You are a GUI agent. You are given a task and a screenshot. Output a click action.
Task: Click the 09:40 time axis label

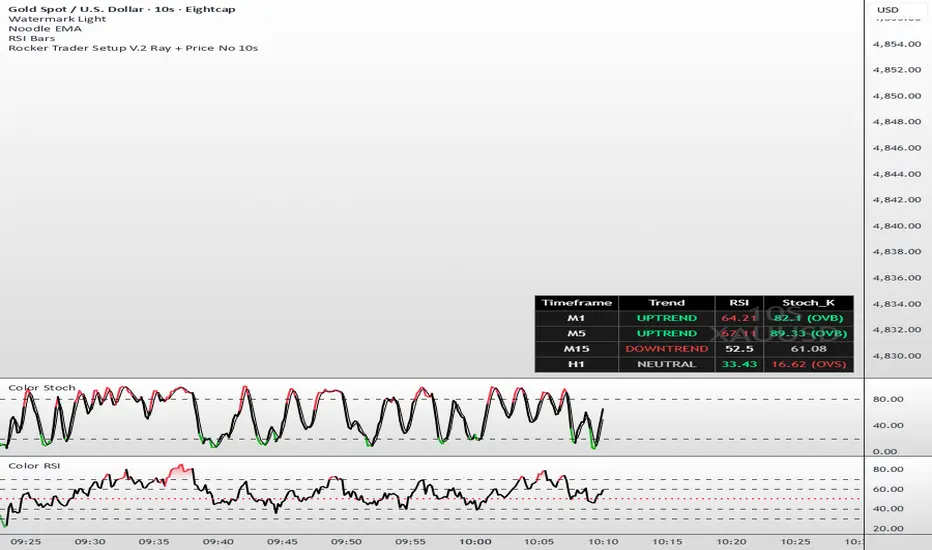pos(218,542)
